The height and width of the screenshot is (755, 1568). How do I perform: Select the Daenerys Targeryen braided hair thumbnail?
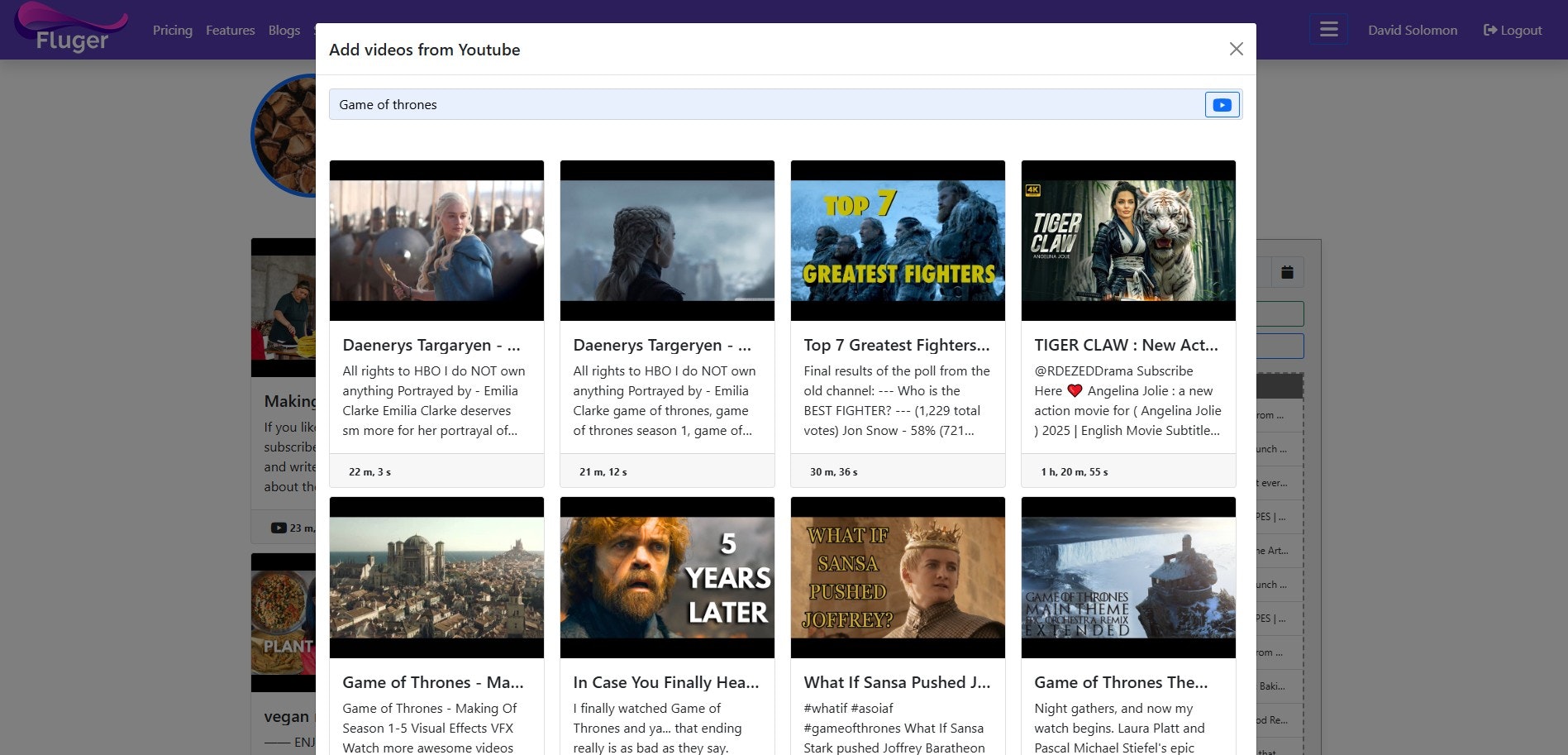tap(667, 241)
